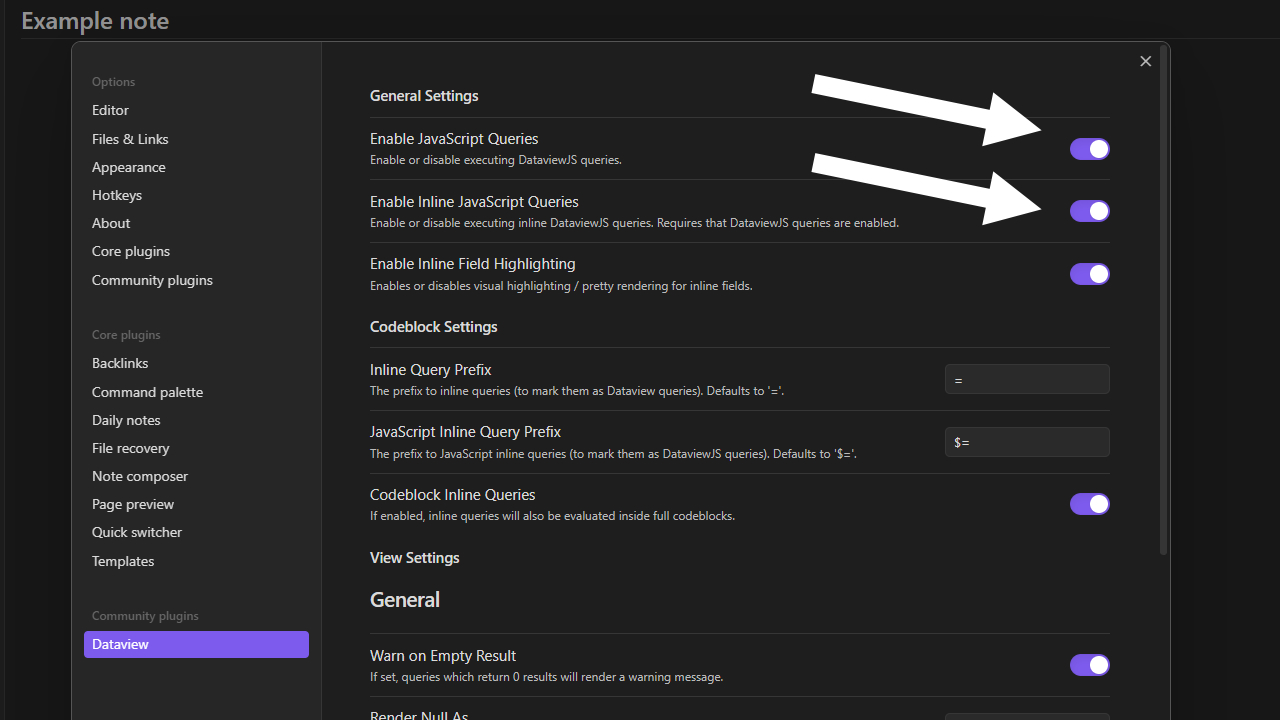
Task: Close the settings dialog with X icon
Action: click(x=1145, y=62)
